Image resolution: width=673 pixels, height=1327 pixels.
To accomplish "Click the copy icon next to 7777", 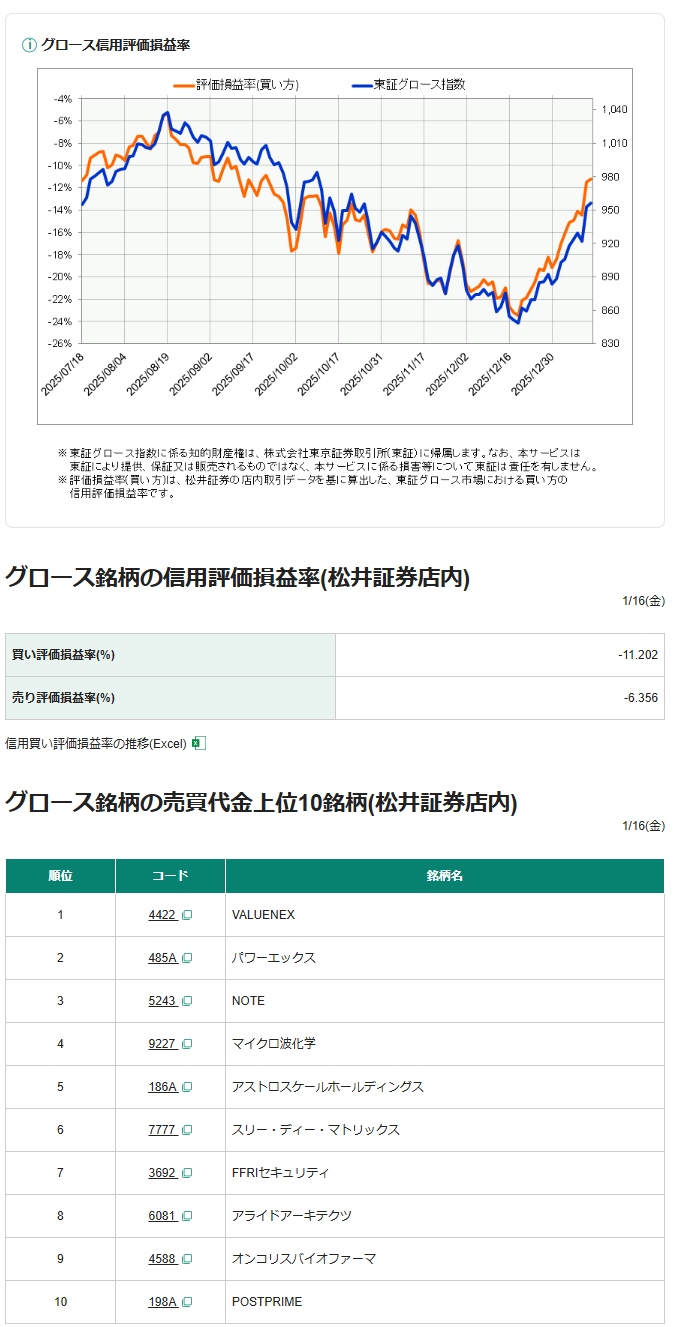I will pos(187,1130).
